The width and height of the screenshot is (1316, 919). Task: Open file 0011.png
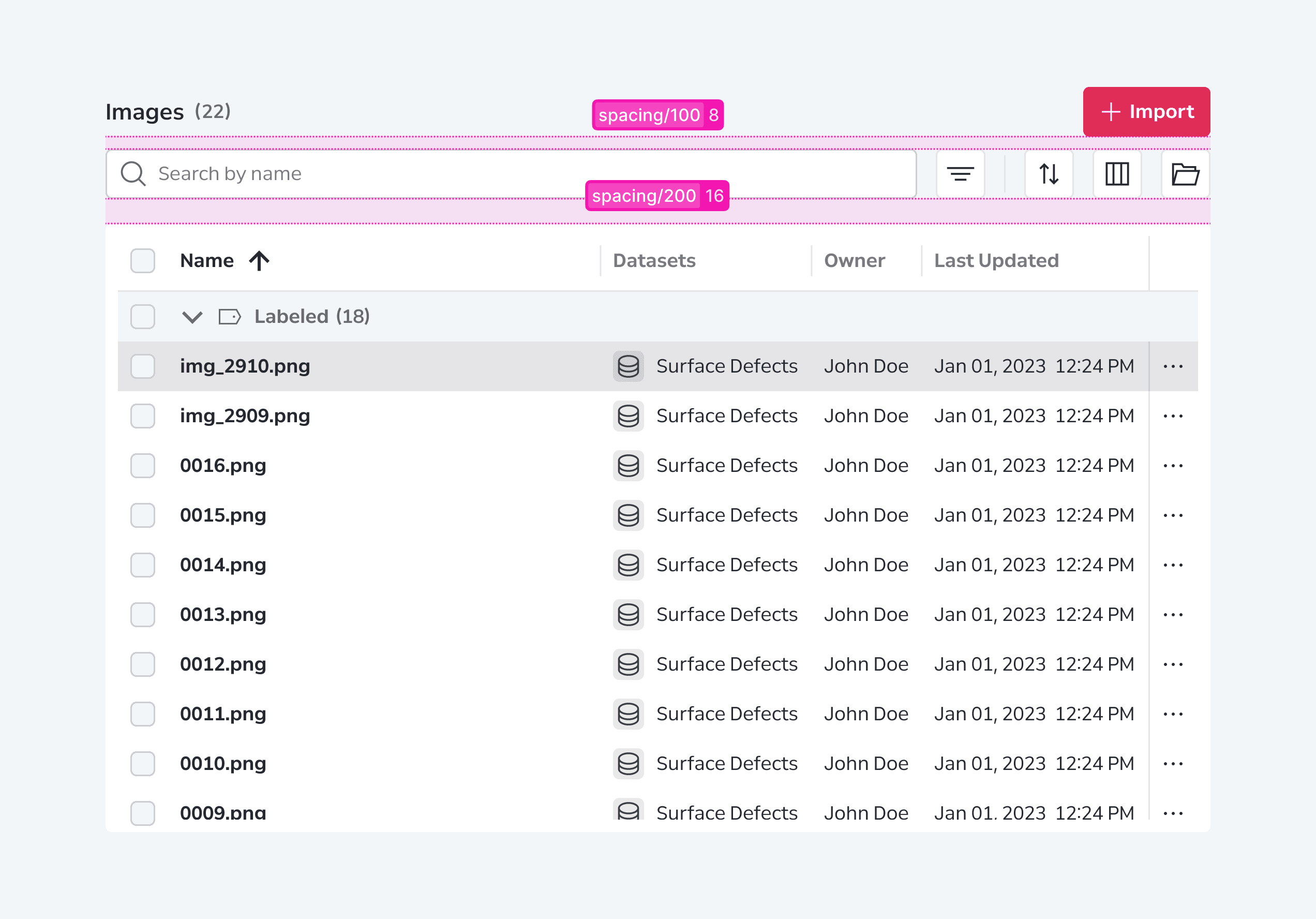223,714
